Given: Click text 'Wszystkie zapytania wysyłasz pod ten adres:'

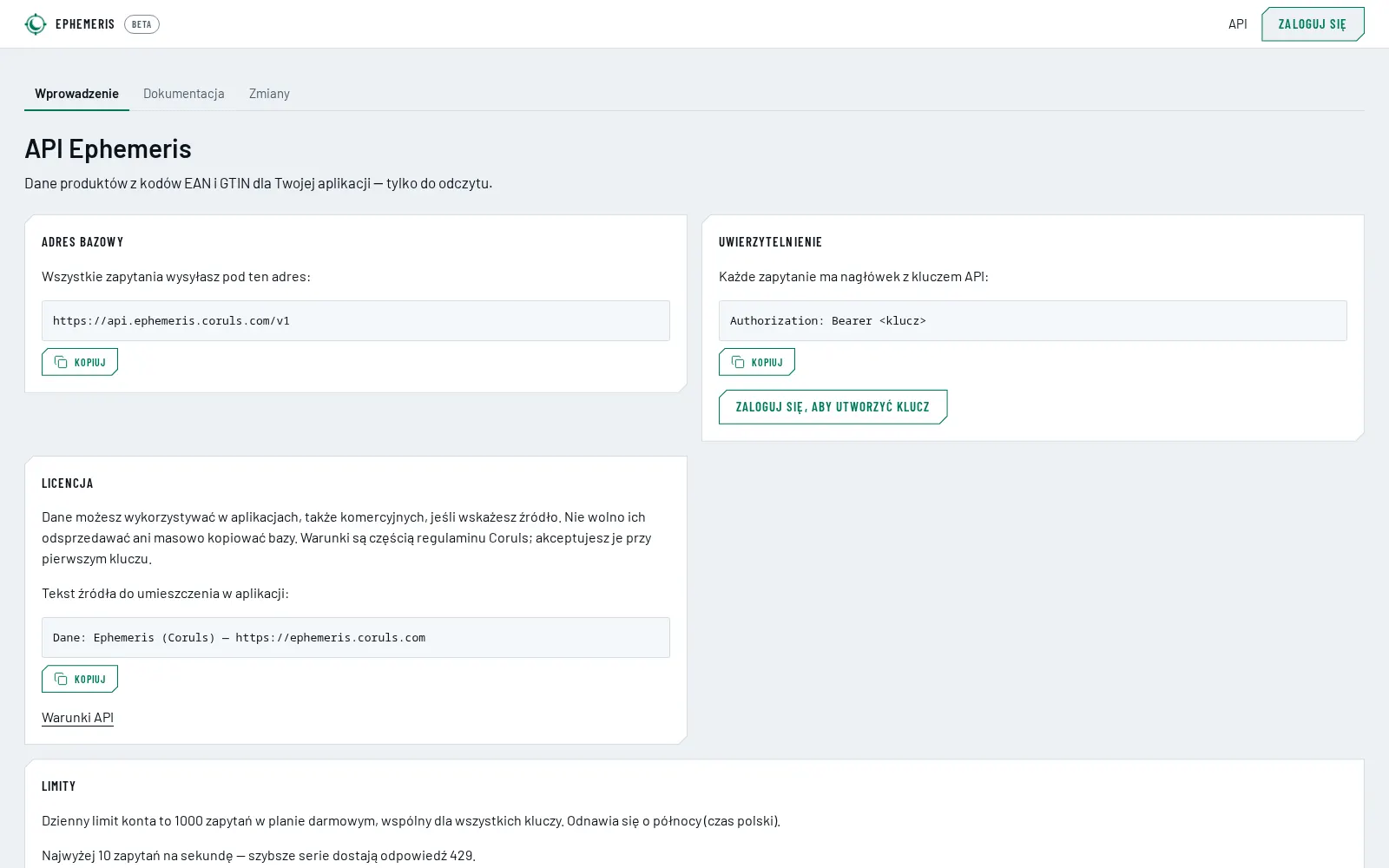Looking at the screenshot, I should (176, 276).
